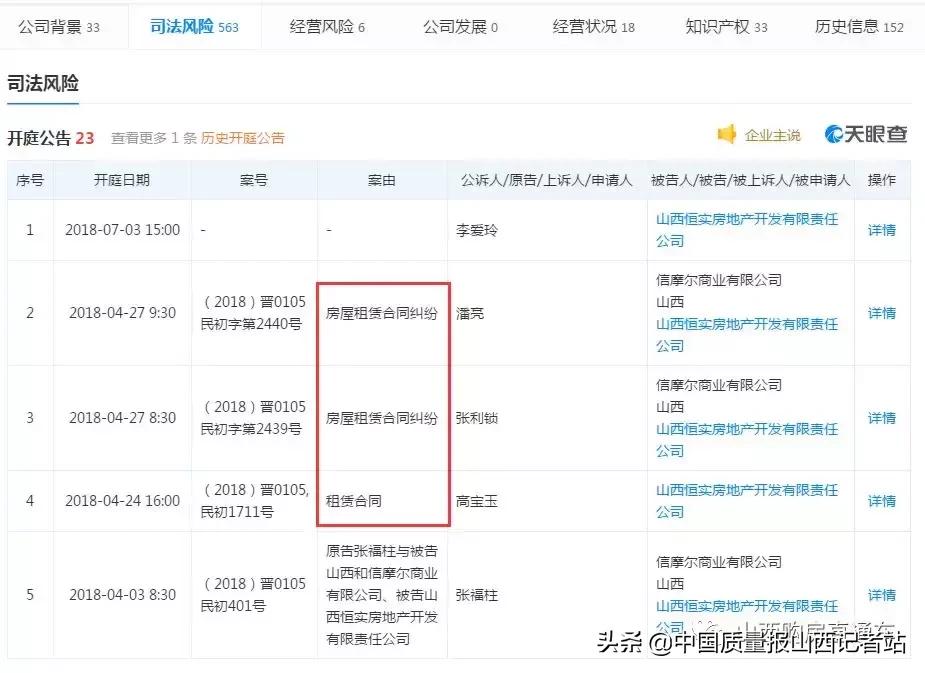This screenshot has height=673, width=925.
Task: Click 详情 for case 民初字第2440号
Action: click(x=881, y=313)
